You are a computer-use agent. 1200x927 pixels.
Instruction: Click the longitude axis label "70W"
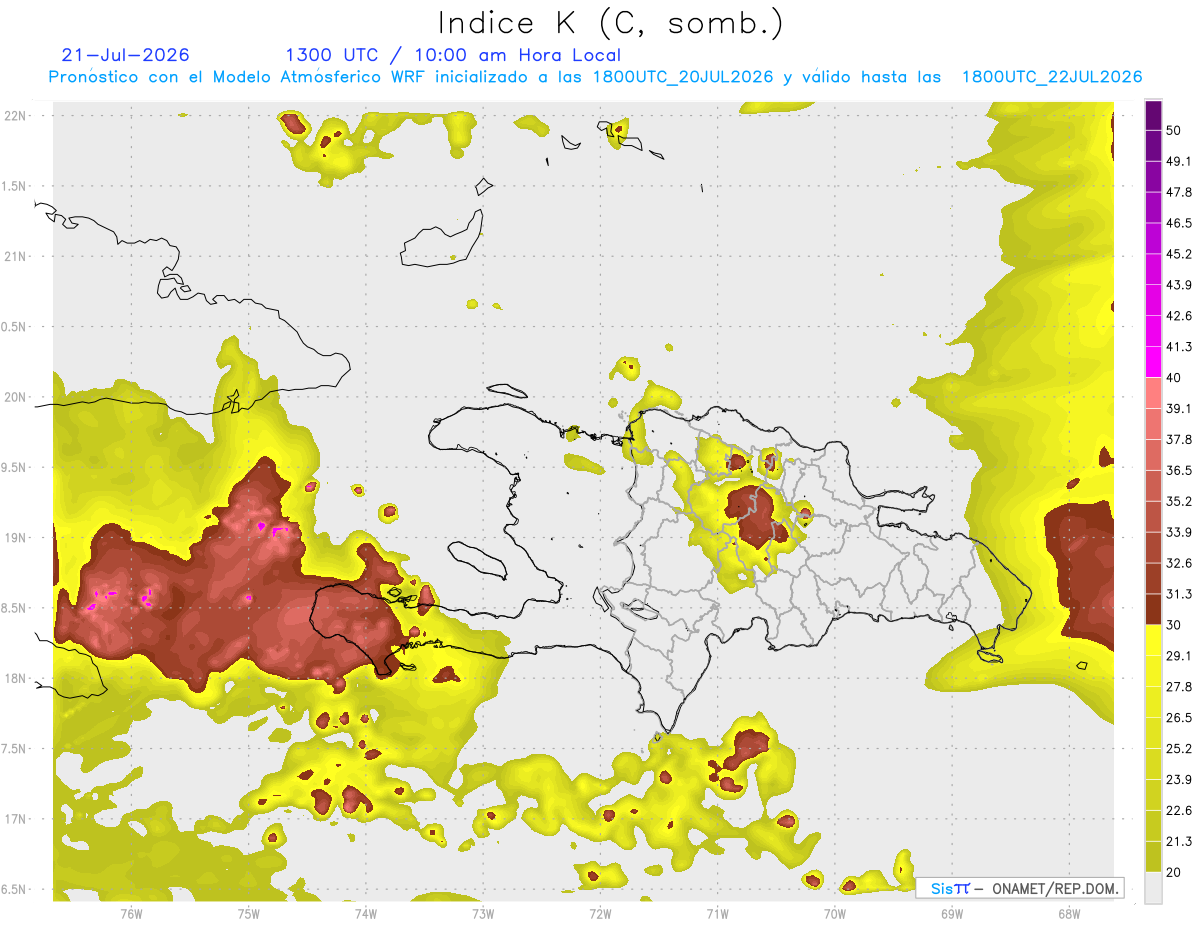834,912
